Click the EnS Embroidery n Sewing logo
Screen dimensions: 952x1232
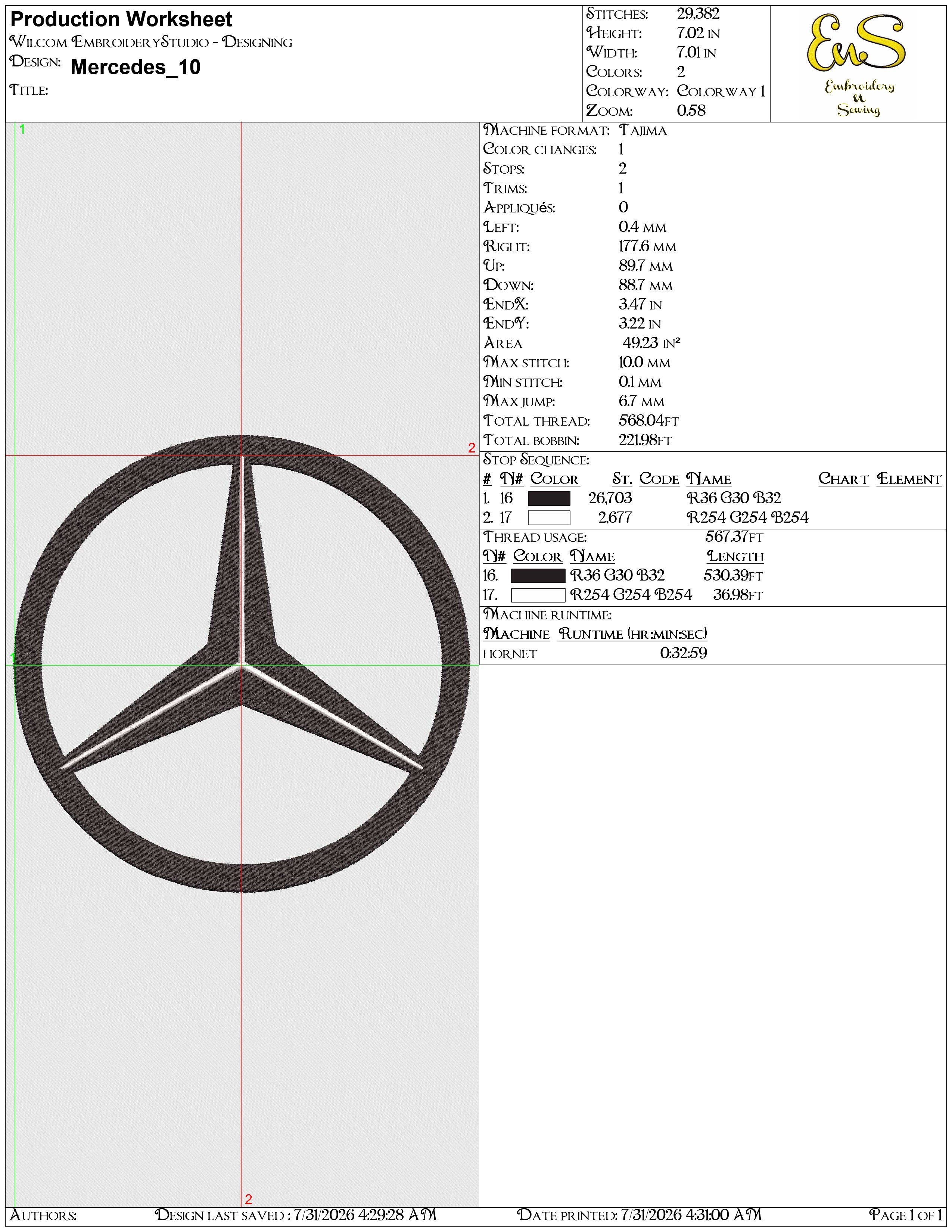click(x=857, y=65)
